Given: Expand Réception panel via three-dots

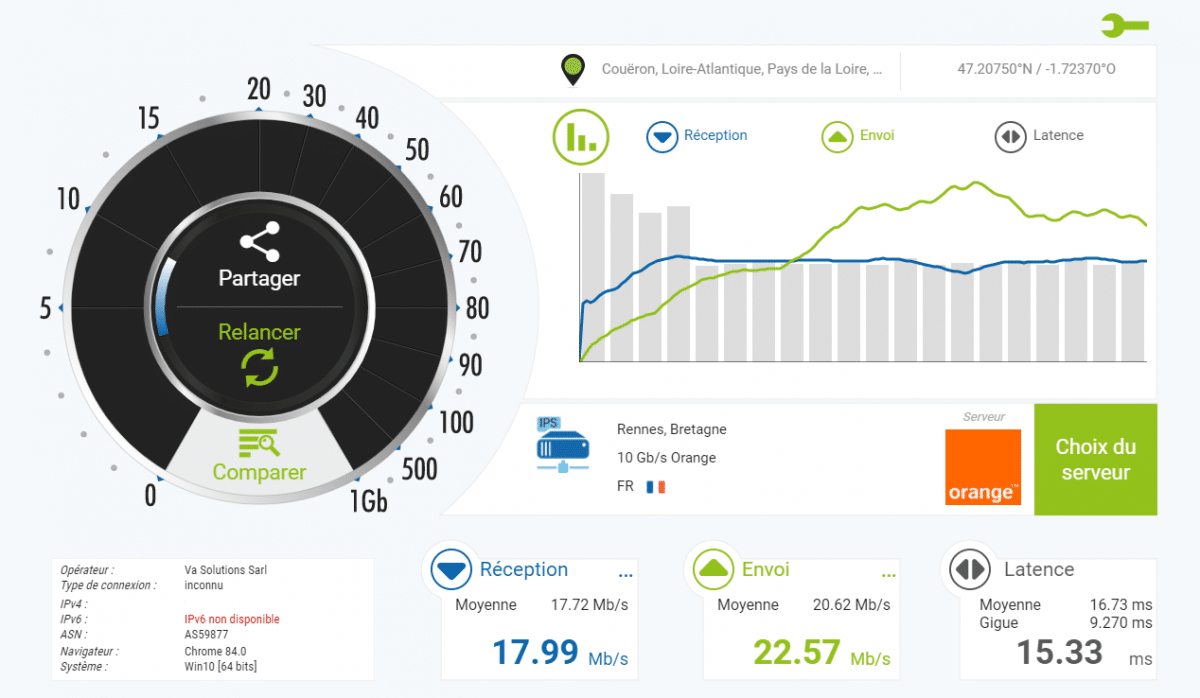Looking at the screenshot, I should (626, 575).
